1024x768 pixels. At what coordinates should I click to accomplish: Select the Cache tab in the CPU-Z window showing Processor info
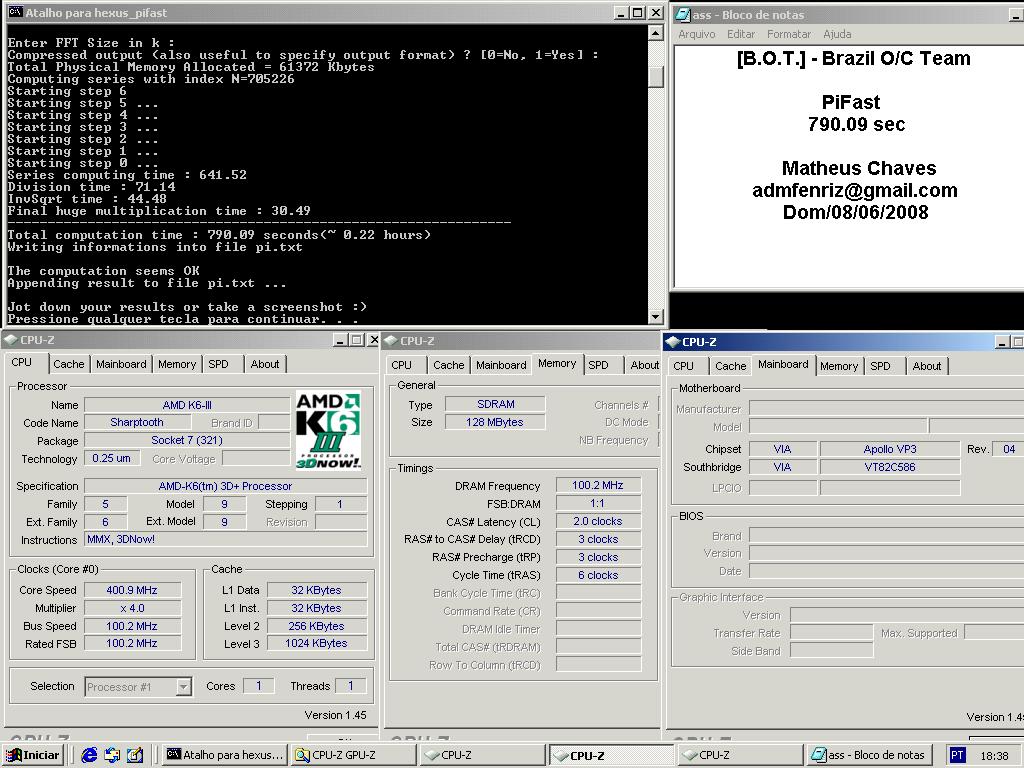click(x=69, y=364)
